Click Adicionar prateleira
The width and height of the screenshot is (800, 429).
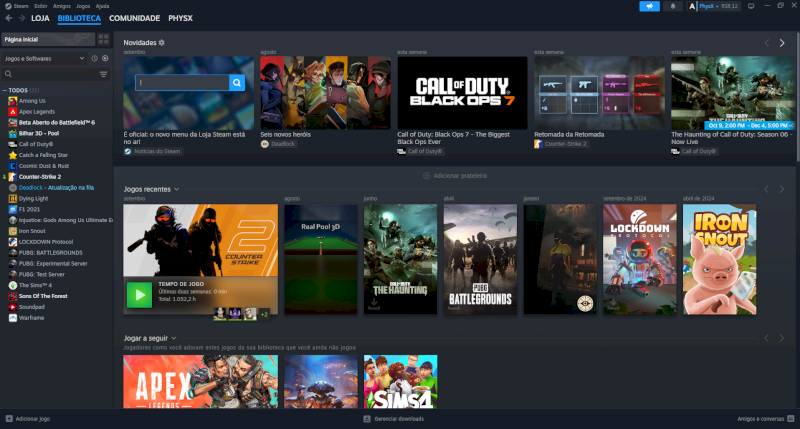tap(455, 176)
